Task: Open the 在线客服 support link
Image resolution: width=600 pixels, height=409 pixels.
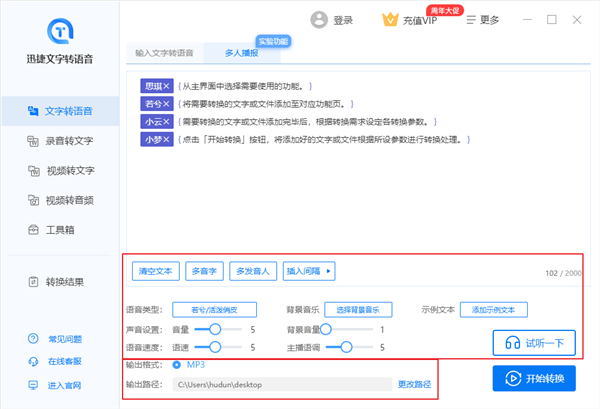Action: [65, 362]
